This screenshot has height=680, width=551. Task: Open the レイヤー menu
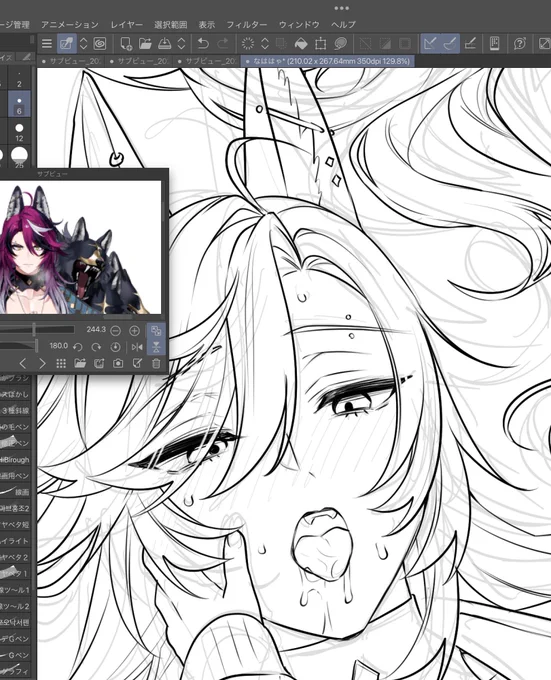pyautogui.click(x=126, y=25)
